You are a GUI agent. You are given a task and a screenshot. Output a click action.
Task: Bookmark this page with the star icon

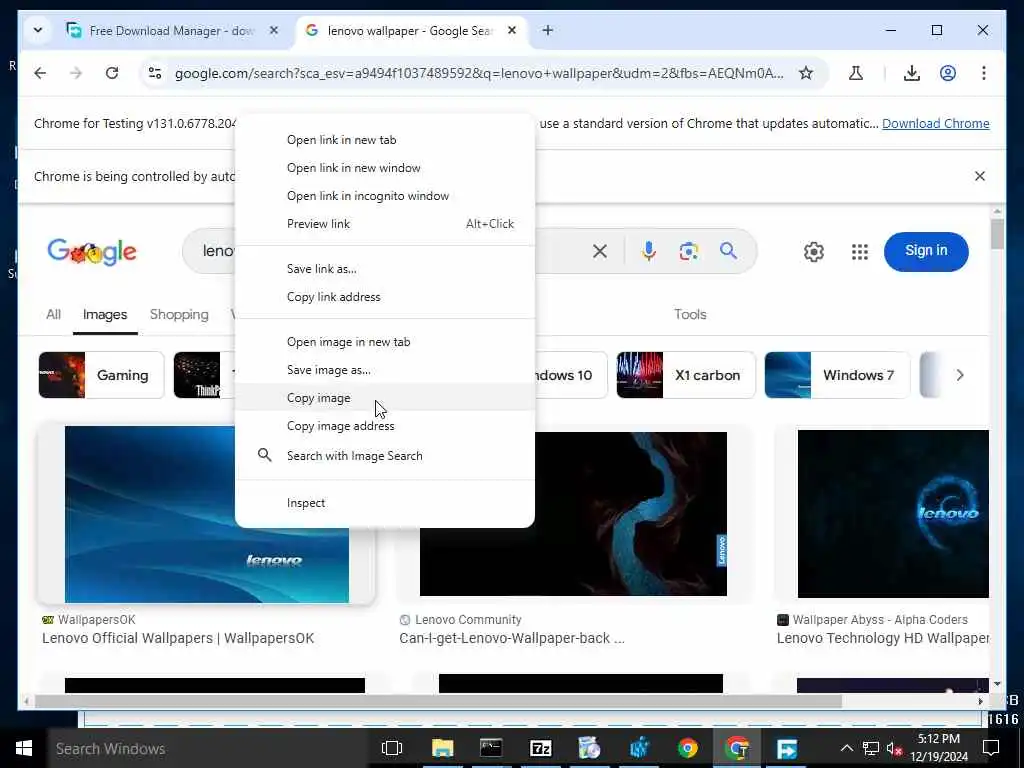(806, 73)
